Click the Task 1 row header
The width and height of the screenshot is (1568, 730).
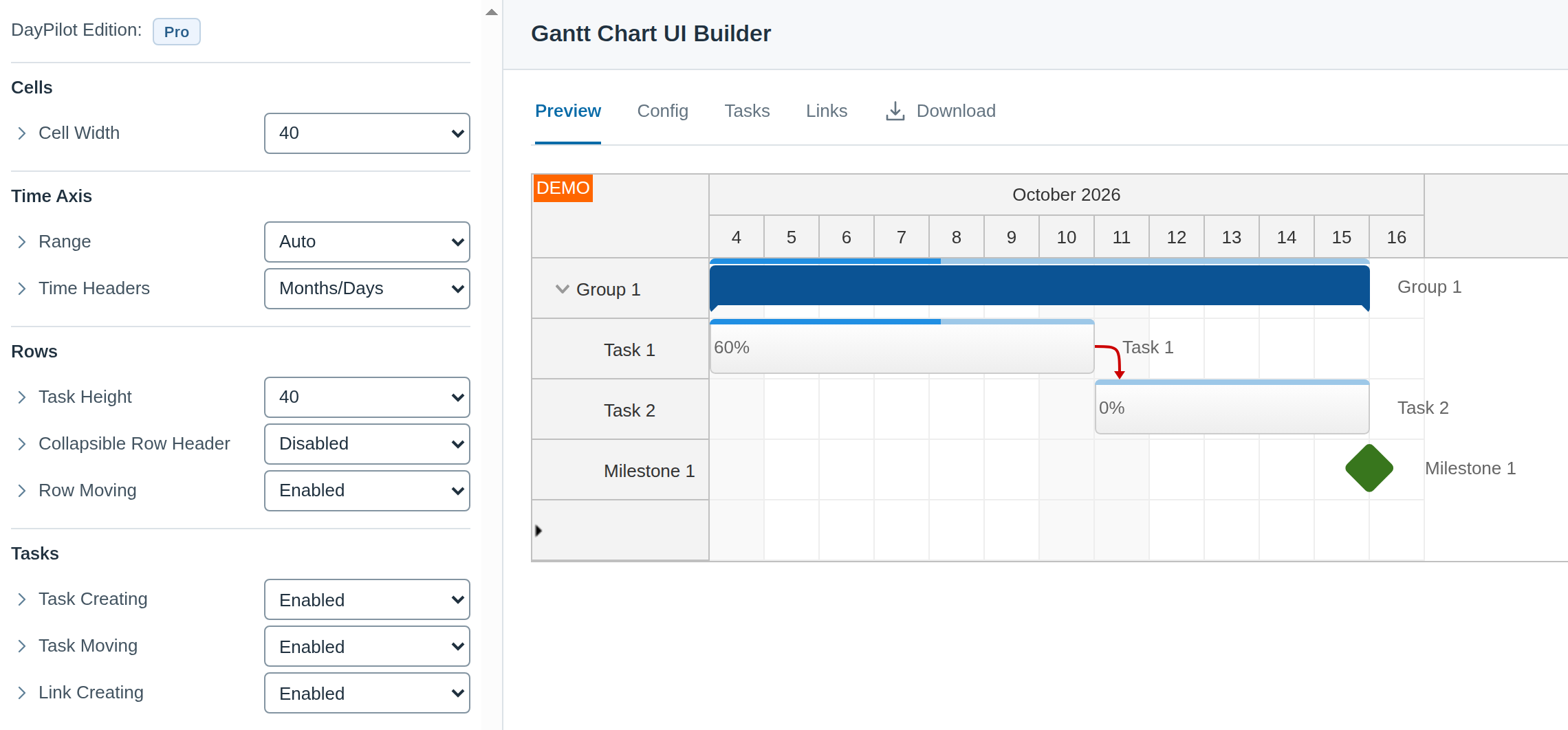point(620,349)
